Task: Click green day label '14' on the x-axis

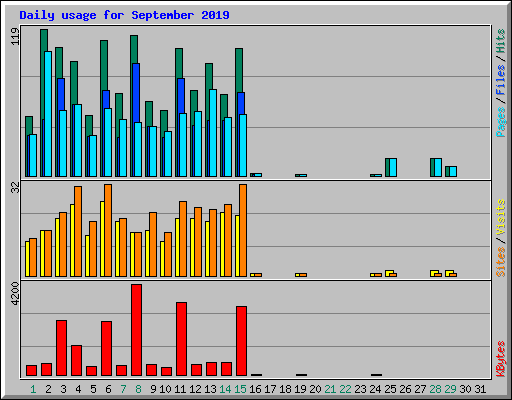Action: pyautogui.click(x=225, y=389)
